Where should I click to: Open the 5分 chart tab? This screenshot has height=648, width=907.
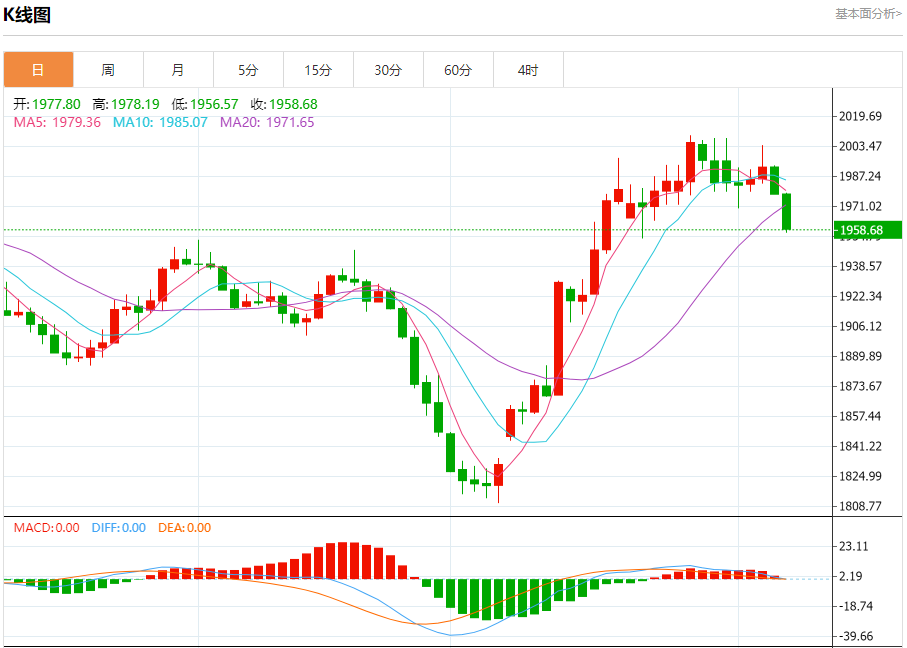click(x=248, y=70)
